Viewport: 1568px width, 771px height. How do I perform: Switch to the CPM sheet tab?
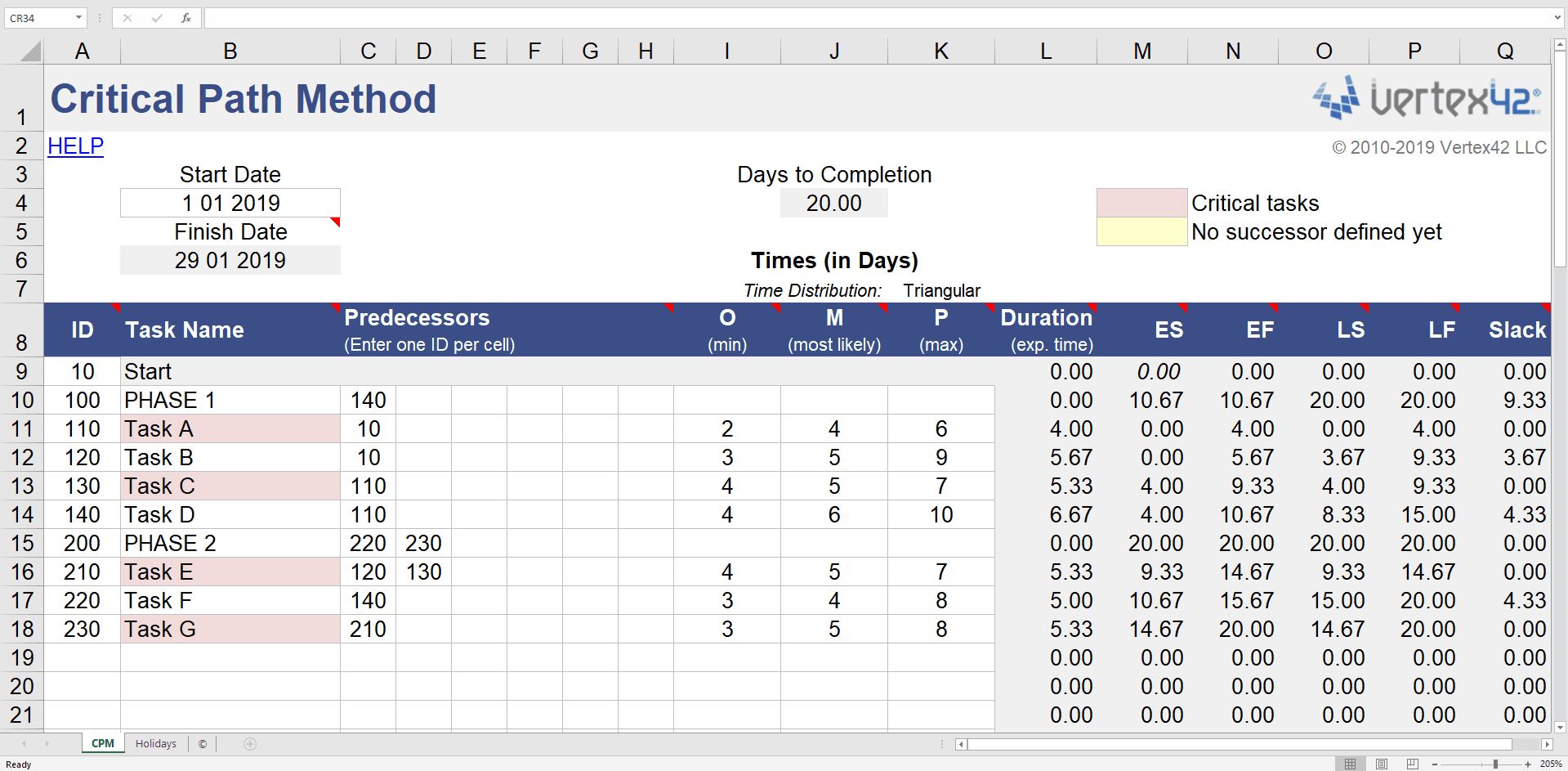103,743
